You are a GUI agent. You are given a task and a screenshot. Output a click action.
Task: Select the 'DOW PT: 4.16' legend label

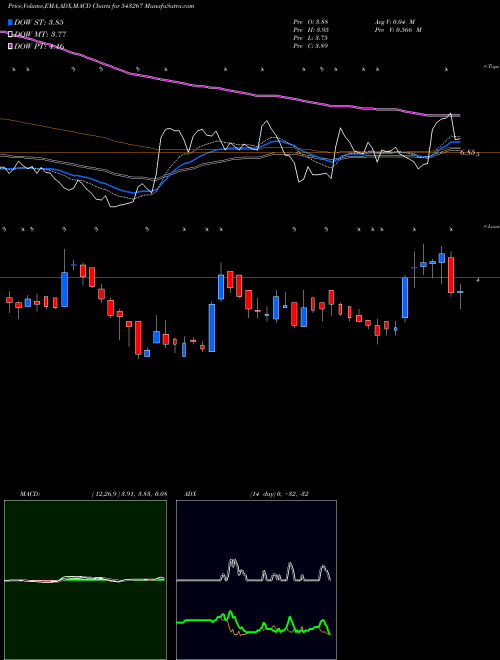pyautogui.click(x=39, y=46)
